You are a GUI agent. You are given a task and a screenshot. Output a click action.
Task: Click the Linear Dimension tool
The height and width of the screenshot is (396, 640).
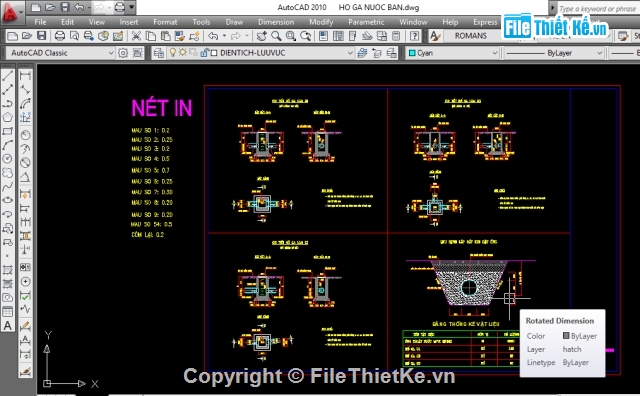coord(25,76)
